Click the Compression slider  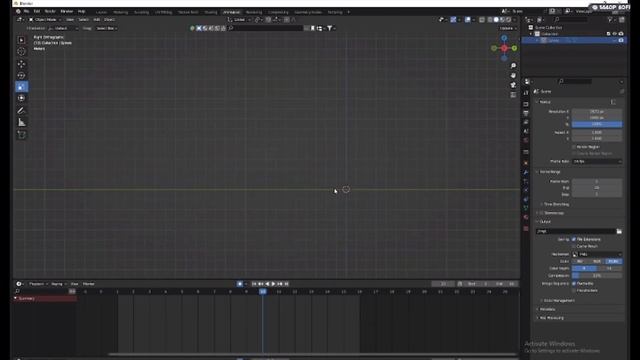(597, 276)
